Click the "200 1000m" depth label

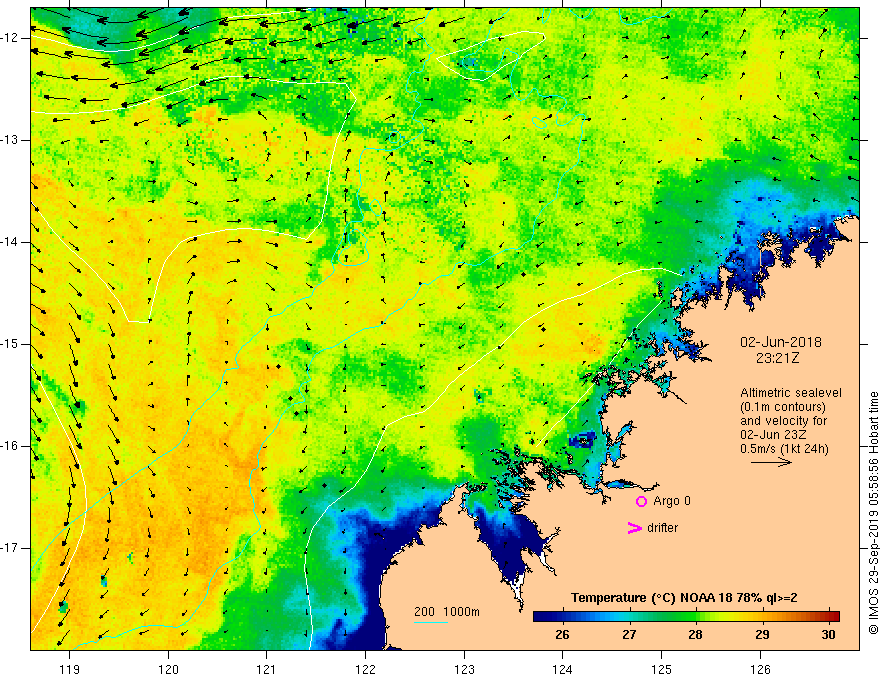(447, 612)
